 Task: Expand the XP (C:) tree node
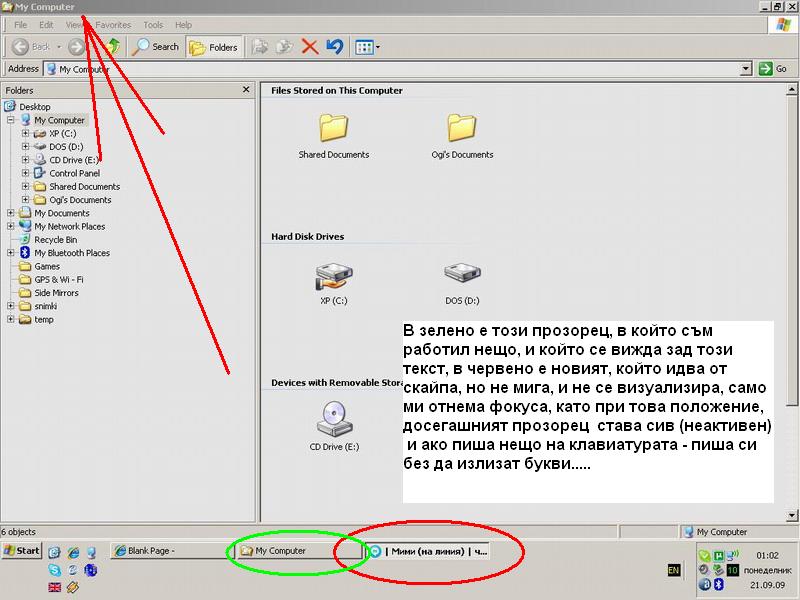[x=26, y=133]
